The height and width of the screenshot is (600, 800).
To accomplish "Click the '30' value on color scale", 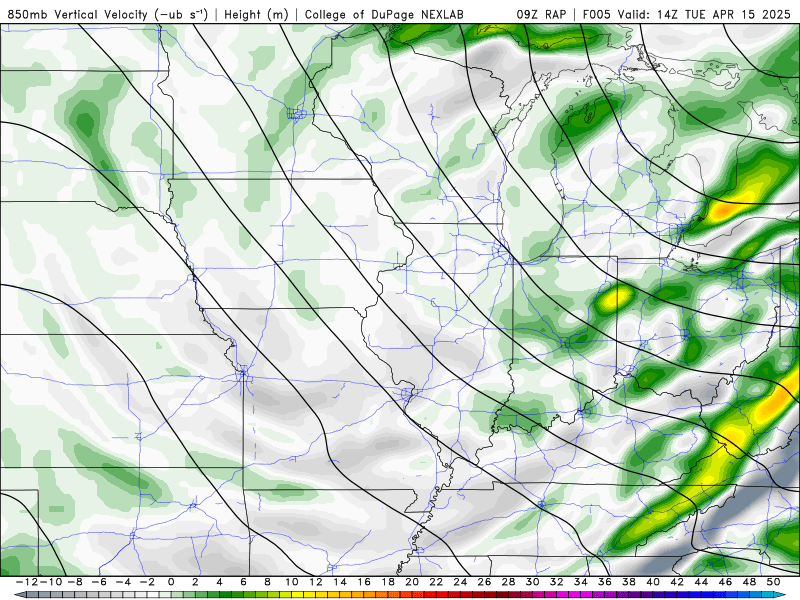I will (x=533, y=582).
